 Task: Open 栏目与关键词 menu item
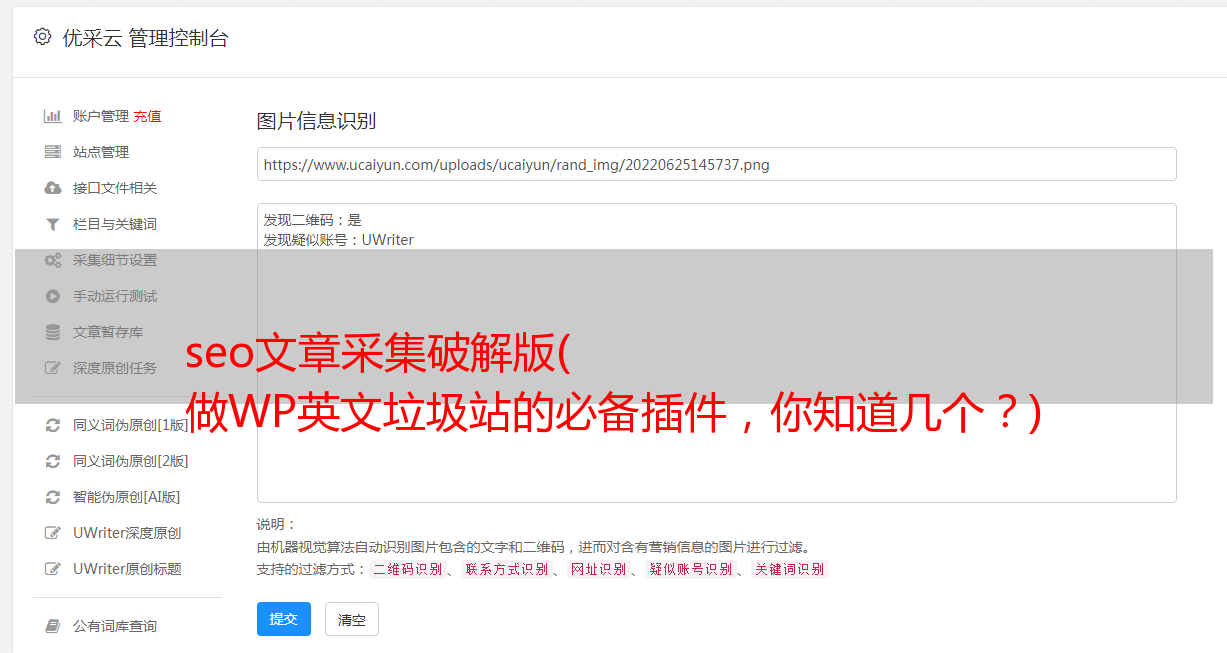click(x=115, y=224)
